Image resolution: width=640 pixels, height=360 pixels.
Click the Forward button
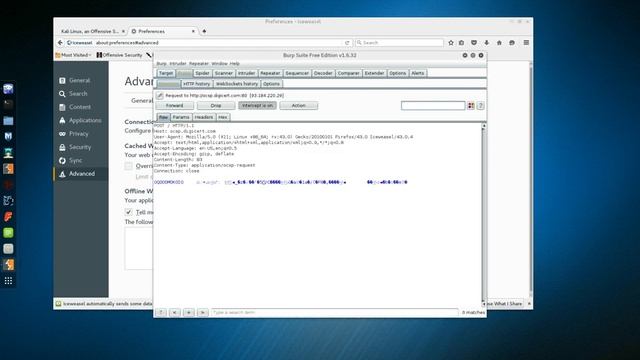tap(174, 106)
